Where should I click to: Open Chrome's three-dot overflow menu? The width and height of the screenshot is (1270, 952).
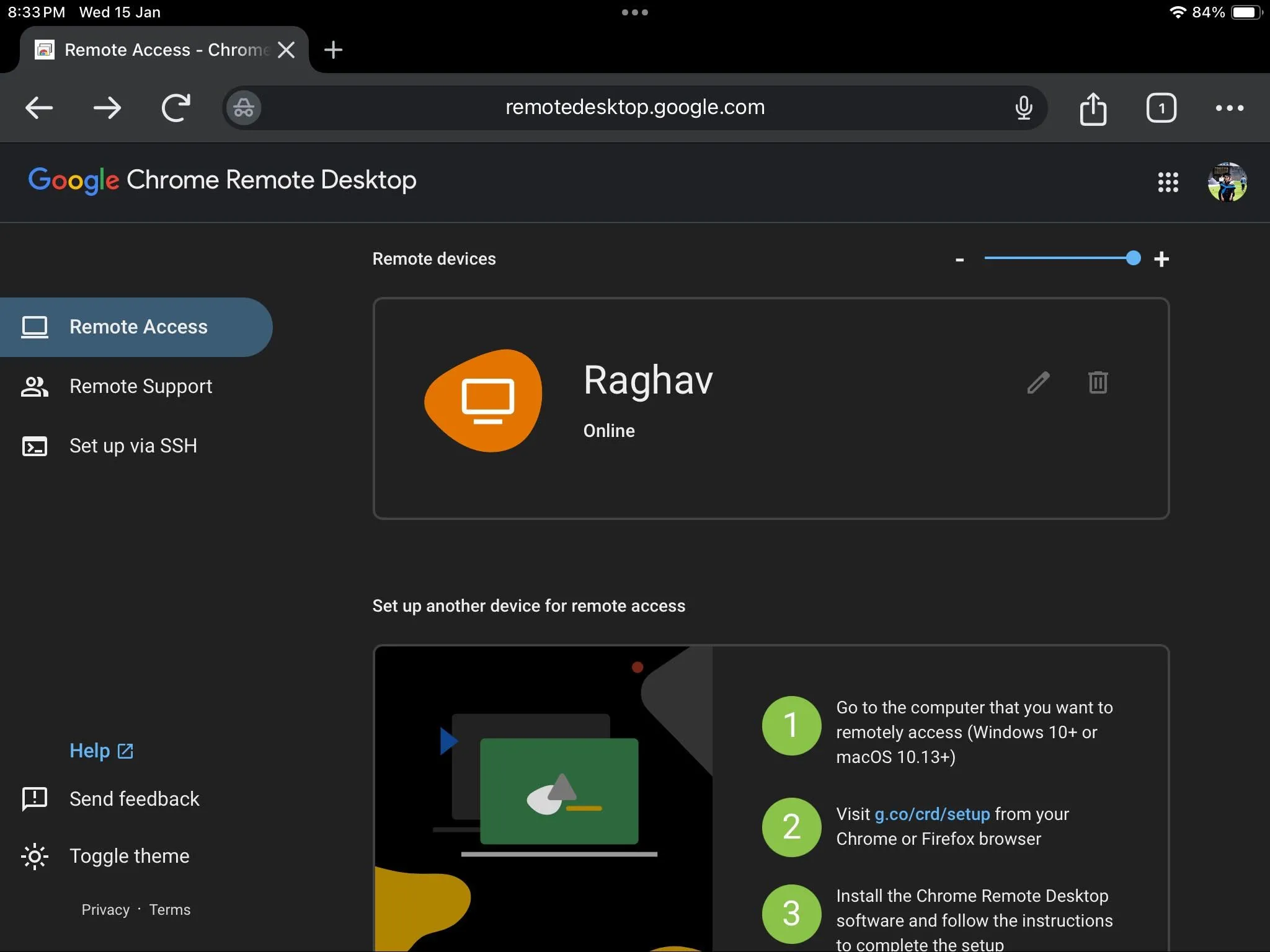pyautogui.click(x=1229, y=108)
